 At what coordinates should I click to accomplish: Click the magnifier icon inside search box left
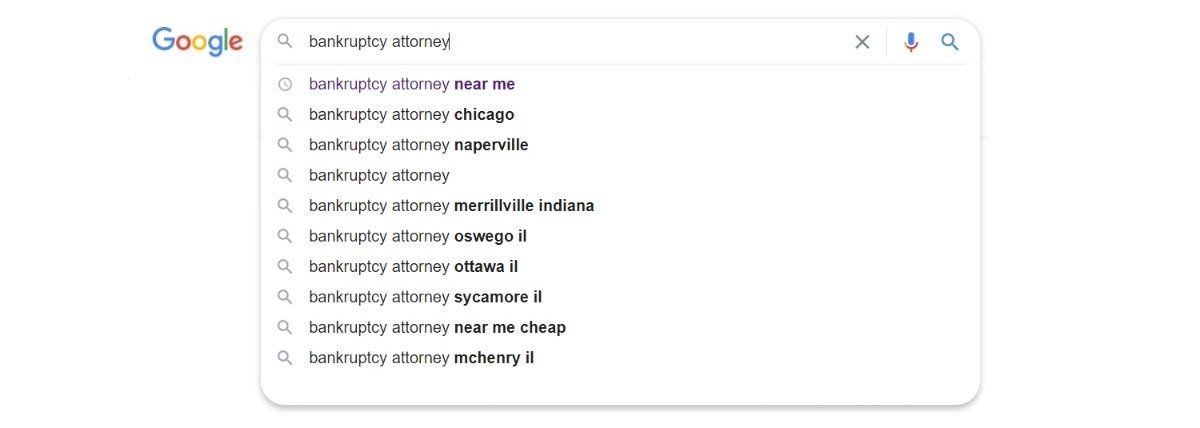click(x=285, y=42)
